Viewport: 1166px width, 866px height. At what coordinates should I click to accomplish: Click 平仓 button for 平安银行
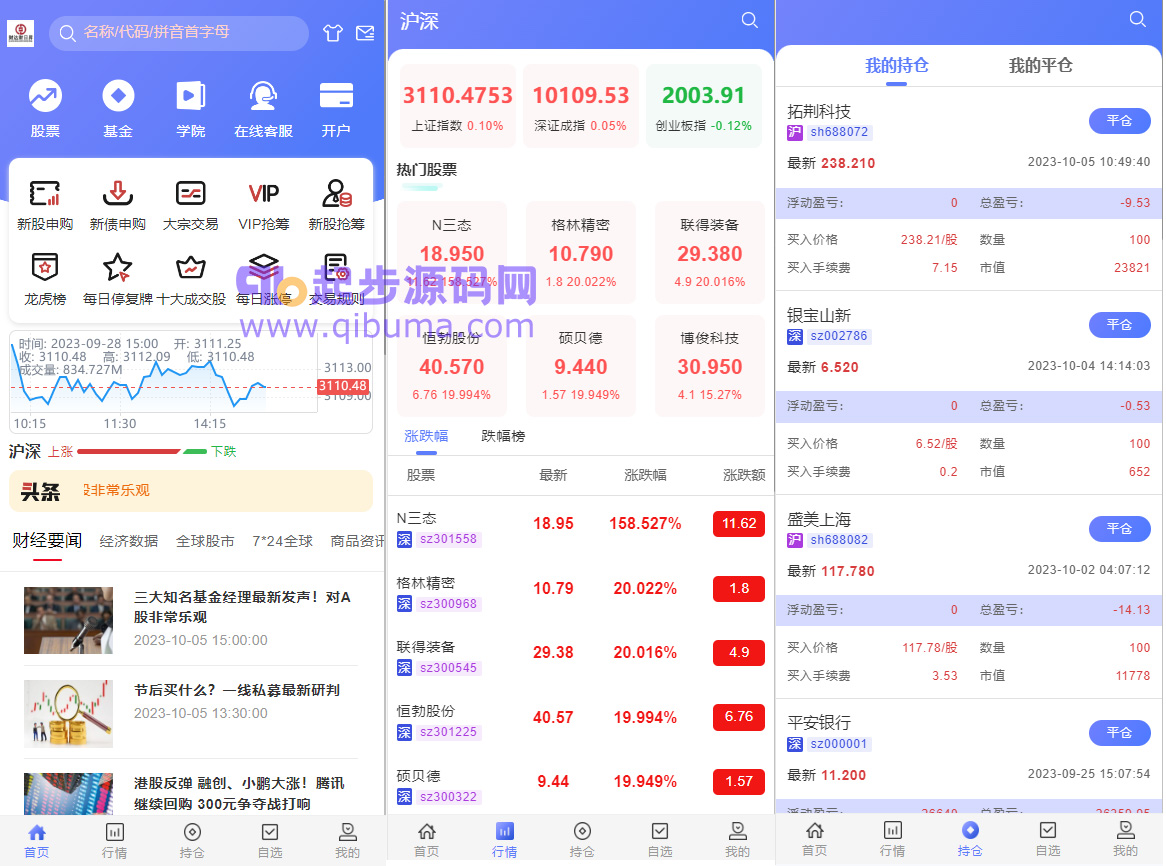tap(1119, 733)
